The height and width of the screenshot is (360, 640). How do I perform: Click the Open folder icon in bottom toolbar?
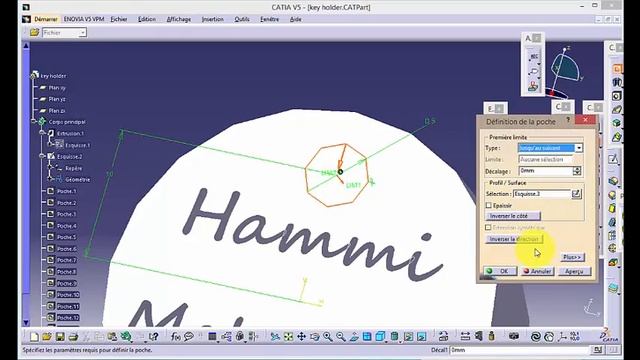pyautogui.click(x=47, y=337)
